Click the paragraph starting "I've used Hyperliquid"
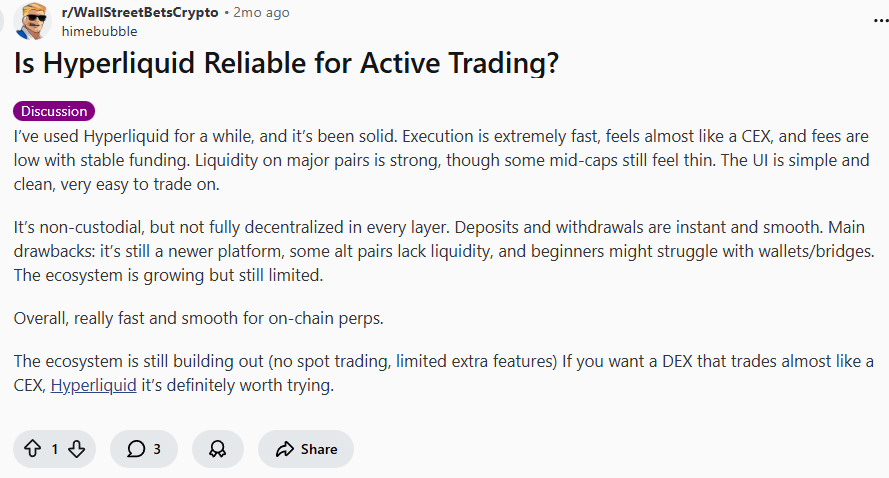Screen dimensions: 889x478 441,159
